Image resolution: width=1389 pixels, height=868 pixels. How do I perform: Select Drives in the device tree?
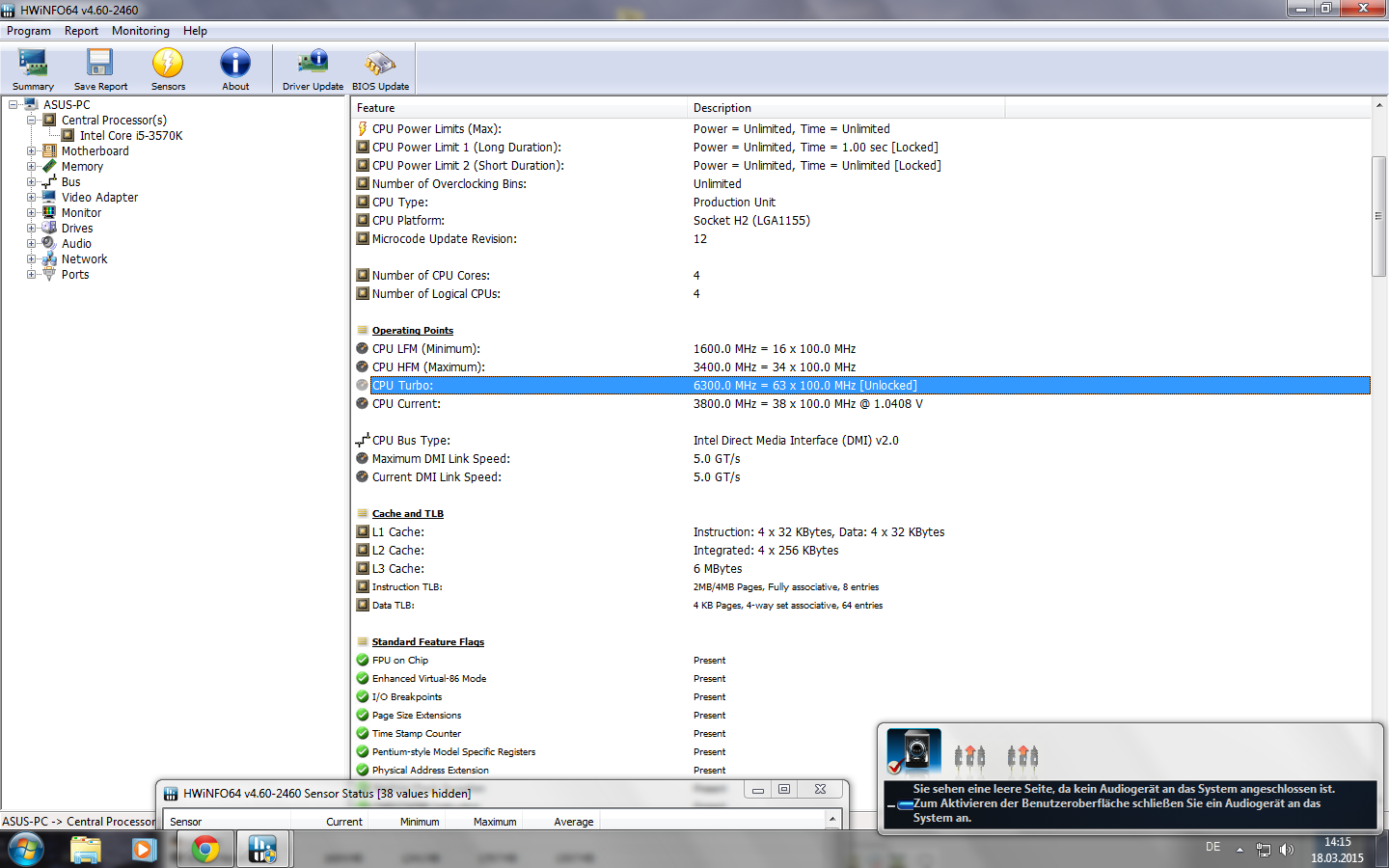pos(77,229)
